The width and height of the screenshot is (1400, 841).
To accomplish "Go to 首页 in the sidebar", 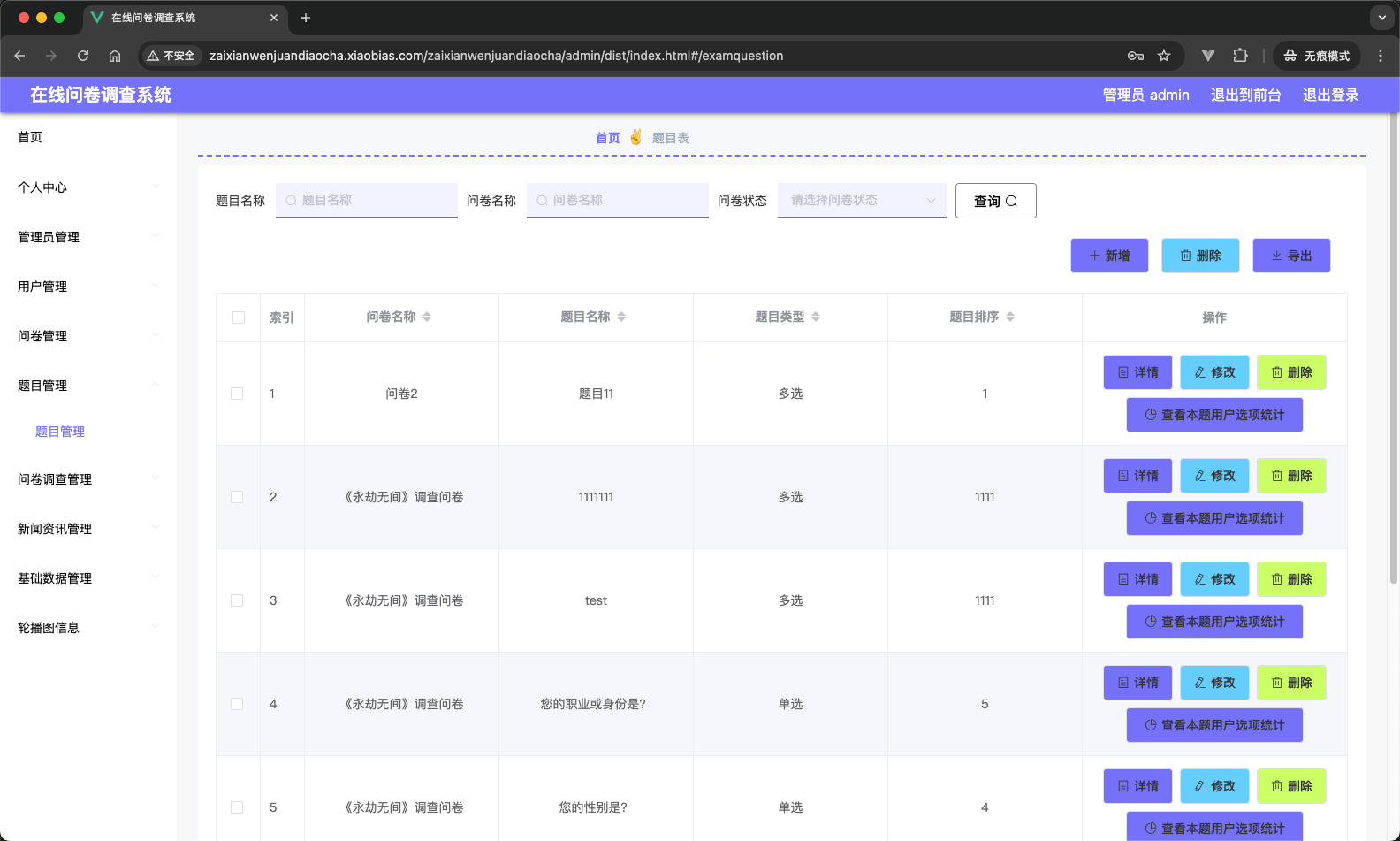I will [x=88, y=137].
